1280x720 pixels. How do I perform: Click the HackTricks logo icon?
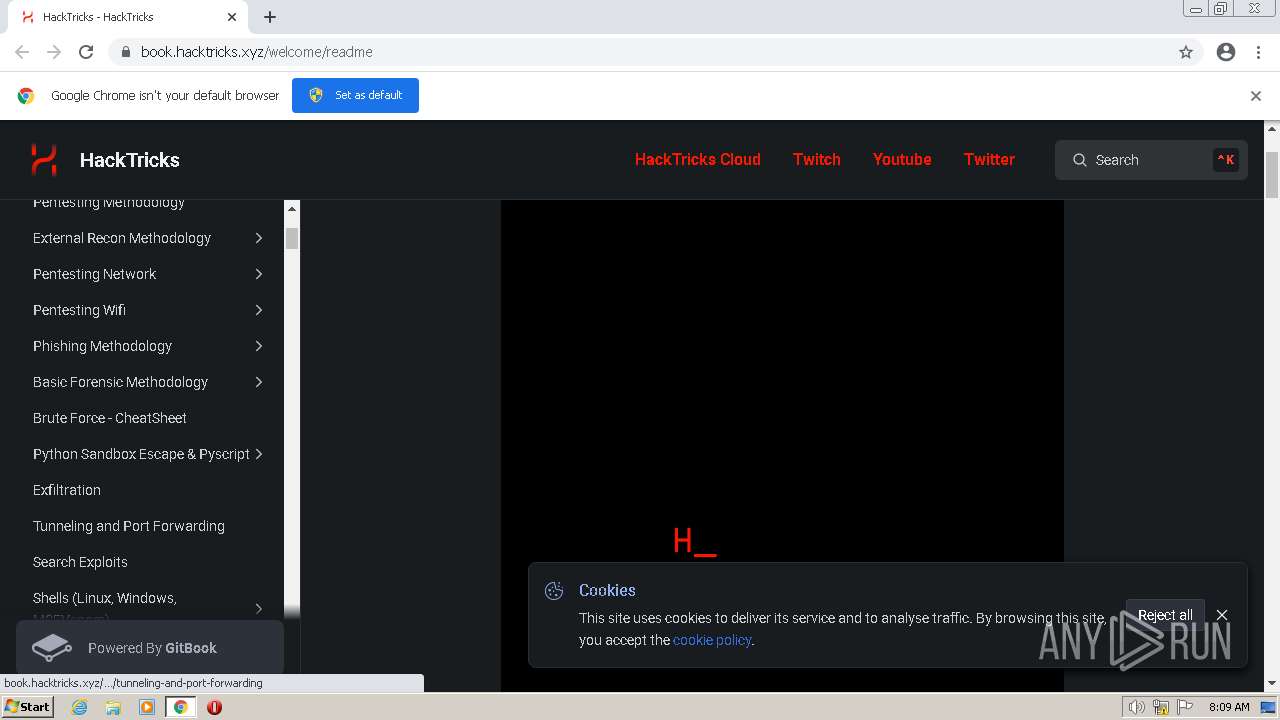point(44,160)
